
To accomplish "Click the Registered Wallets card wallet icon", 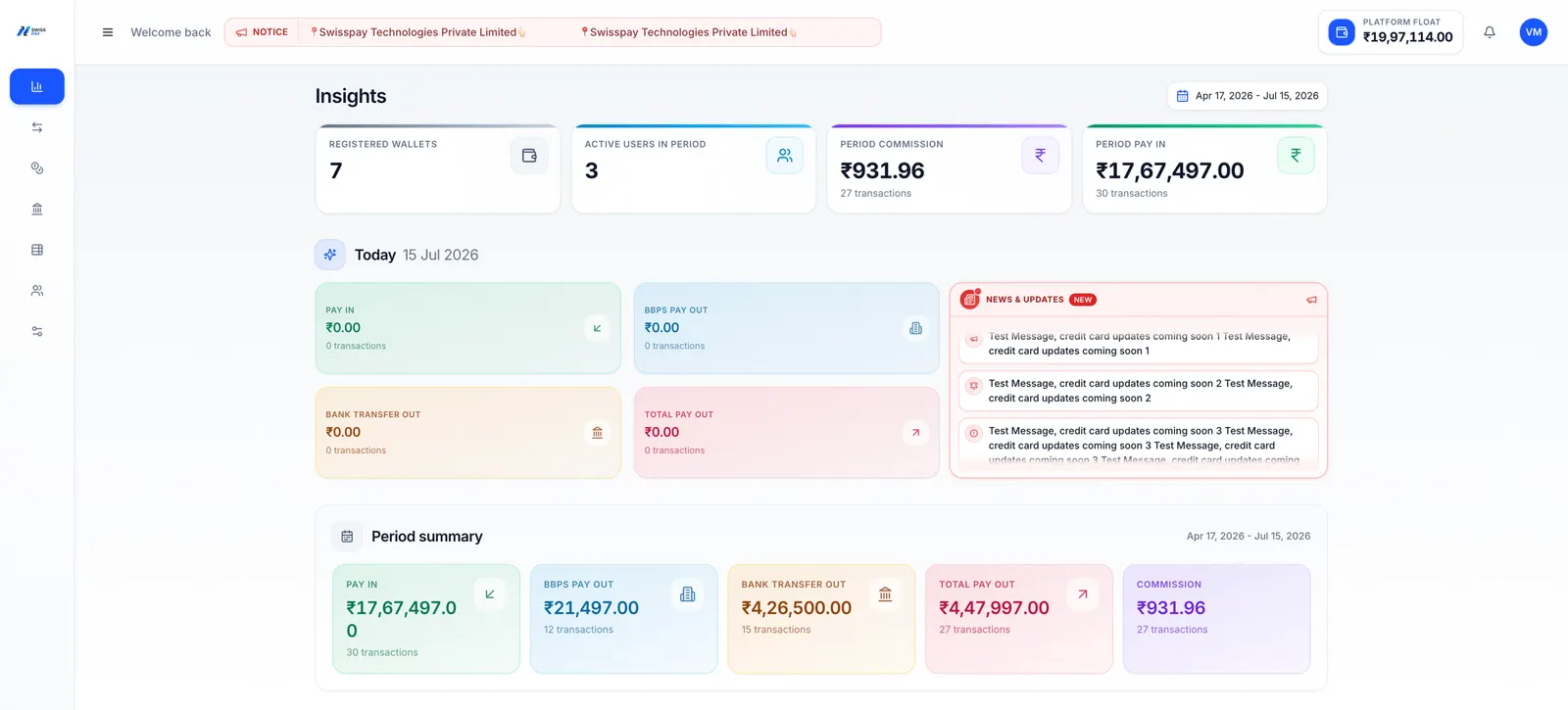I will (529, 156).
